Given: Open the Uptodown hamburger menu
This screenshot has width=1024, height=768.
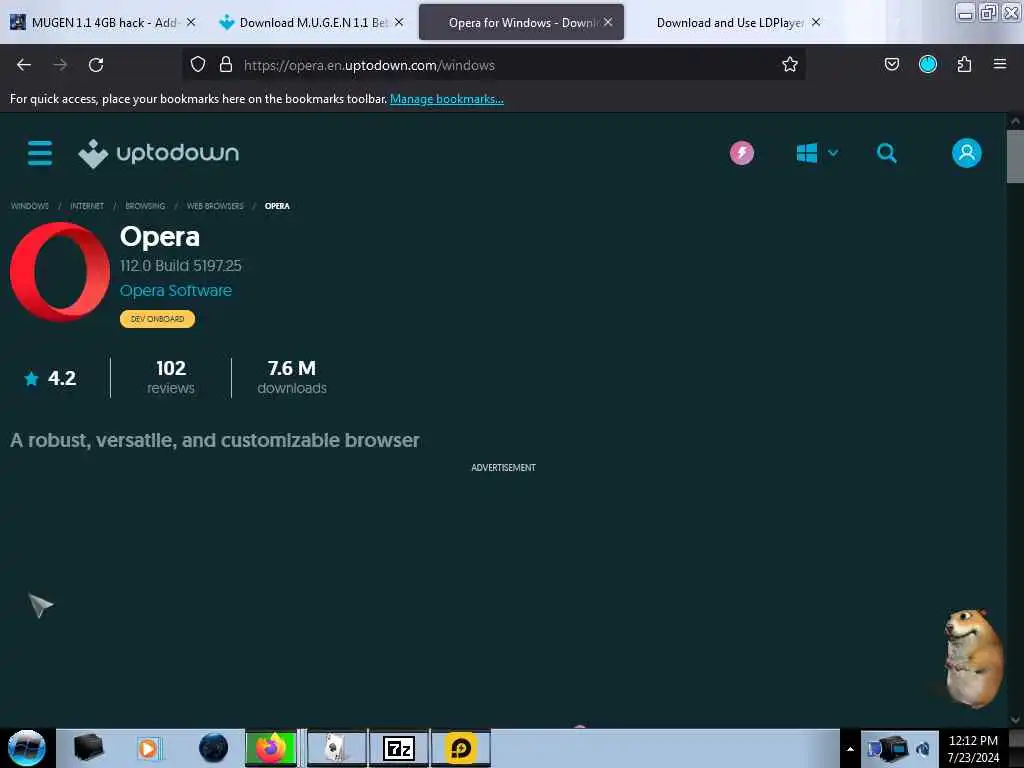Looking at the screenshot, I should pos(40,153).
